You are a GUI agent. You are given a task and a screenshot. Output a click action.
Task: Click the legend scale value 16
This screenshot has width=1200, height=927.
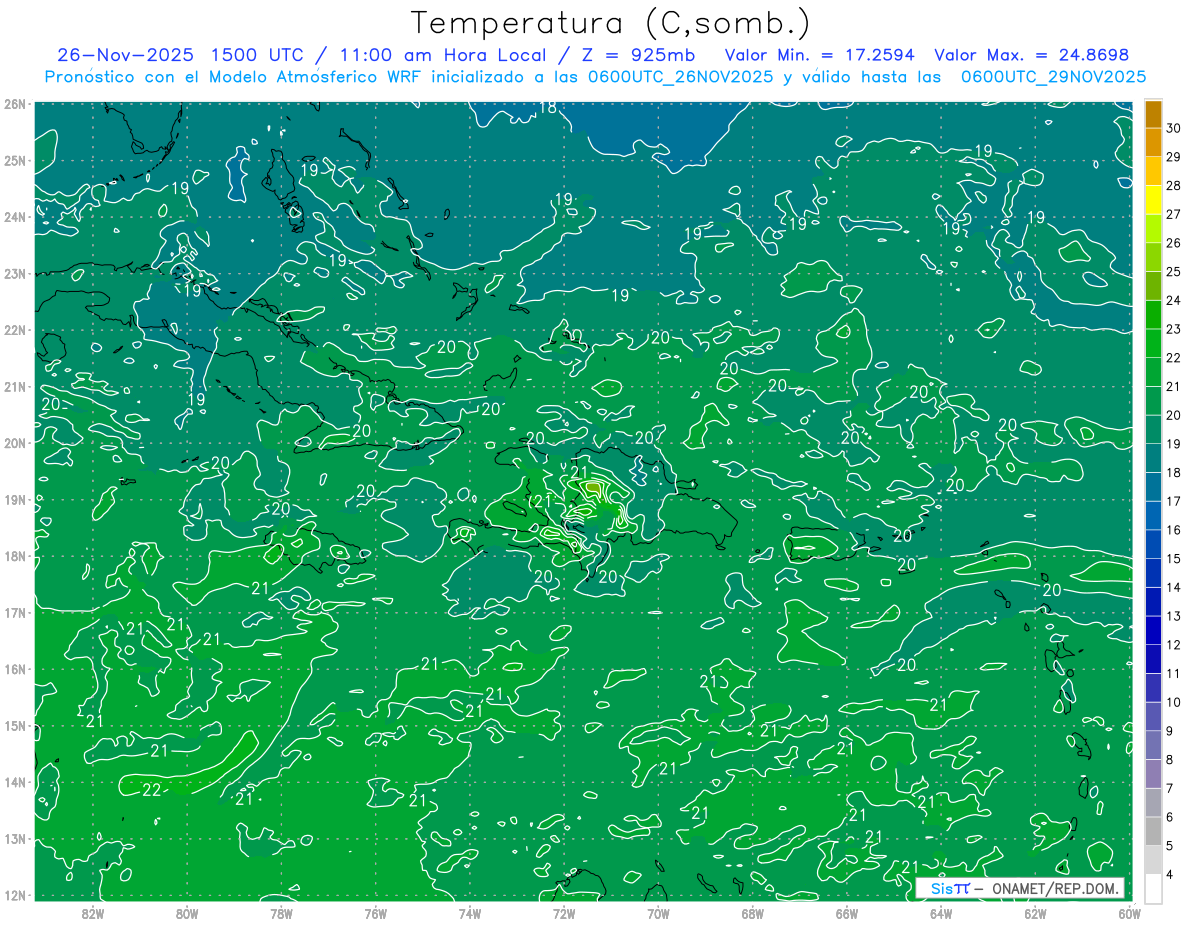pos(1174,530)
